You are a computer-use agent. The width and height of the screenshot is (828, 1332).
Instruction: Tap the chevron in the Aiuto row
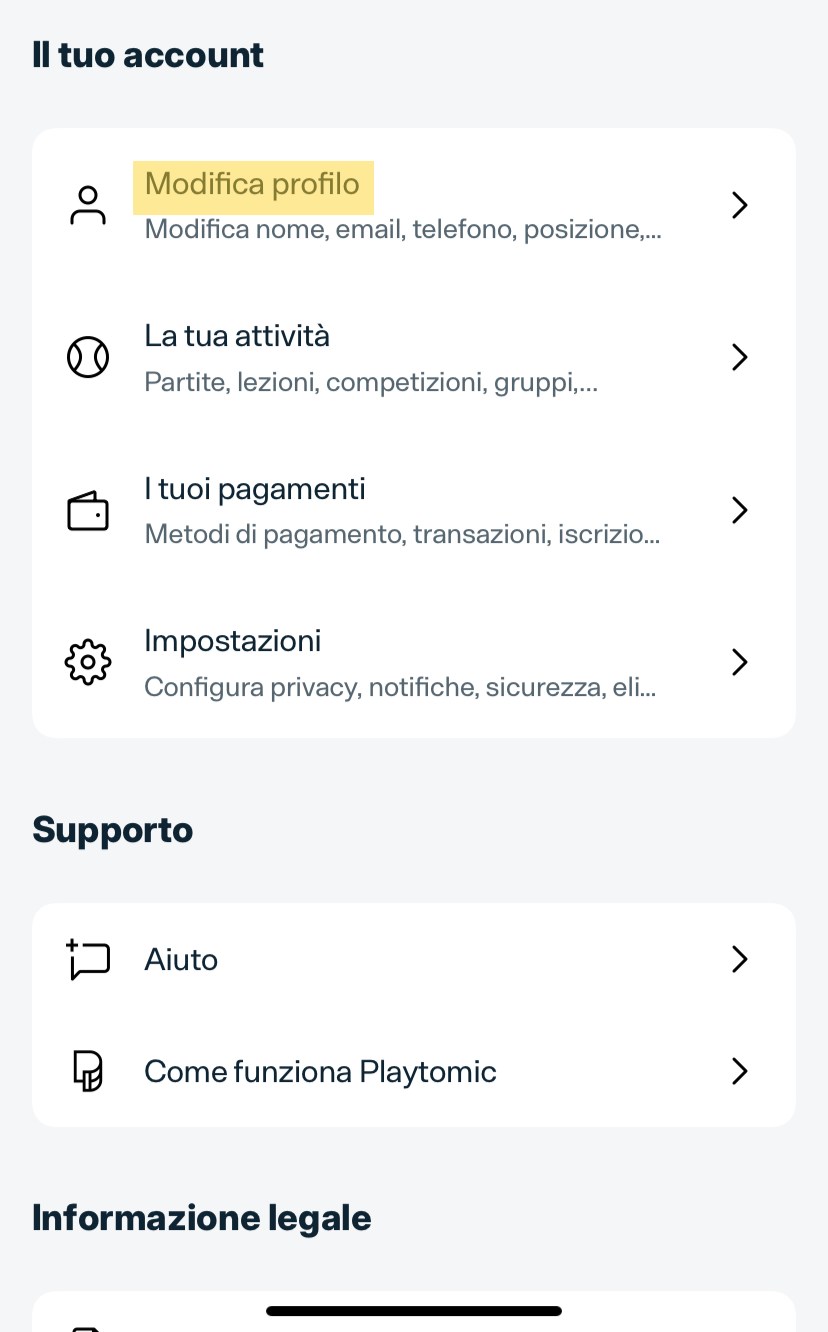click(739, 960)
